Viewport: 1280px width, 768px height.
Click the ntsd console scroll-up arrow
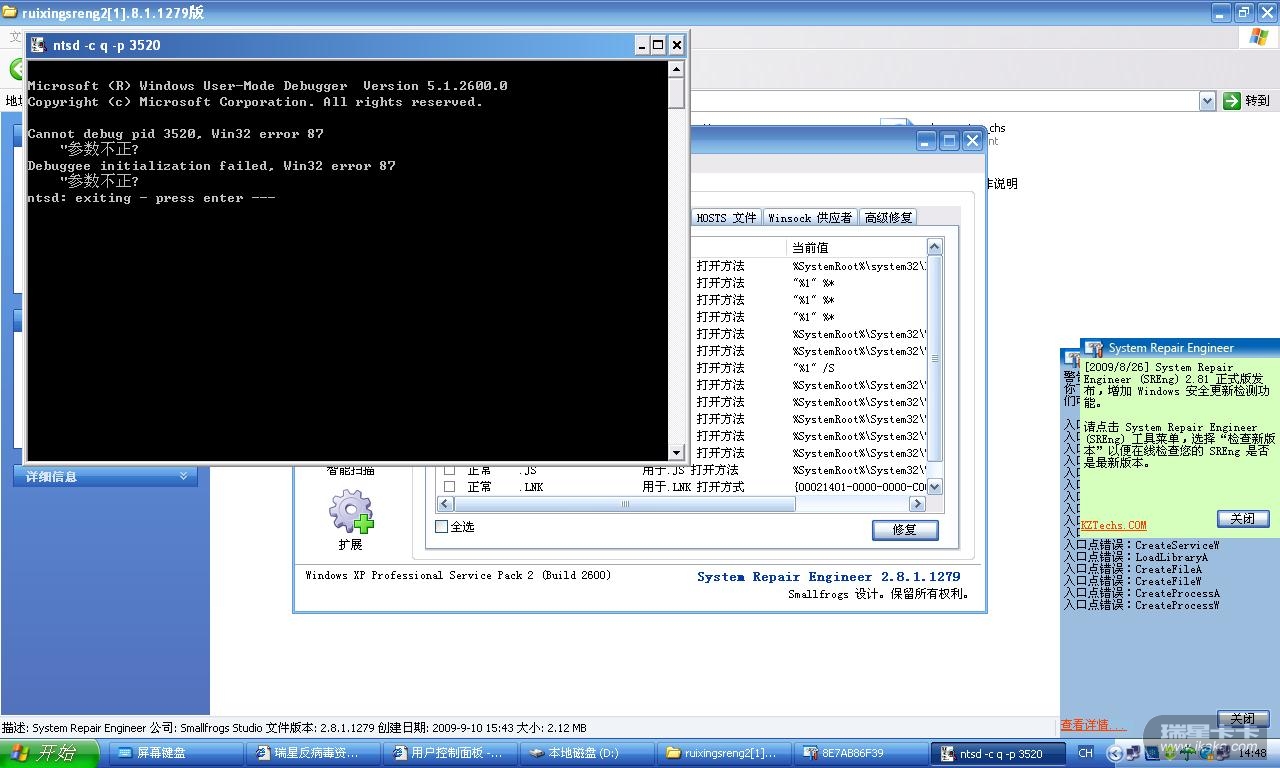(676, 70)
